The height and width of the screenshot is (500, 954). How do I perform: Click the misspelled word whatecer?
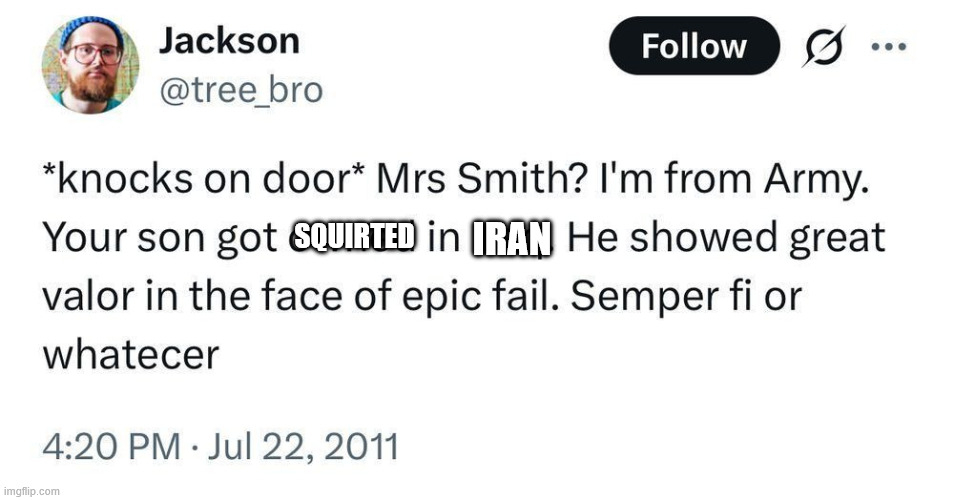[x=130, y=356]
